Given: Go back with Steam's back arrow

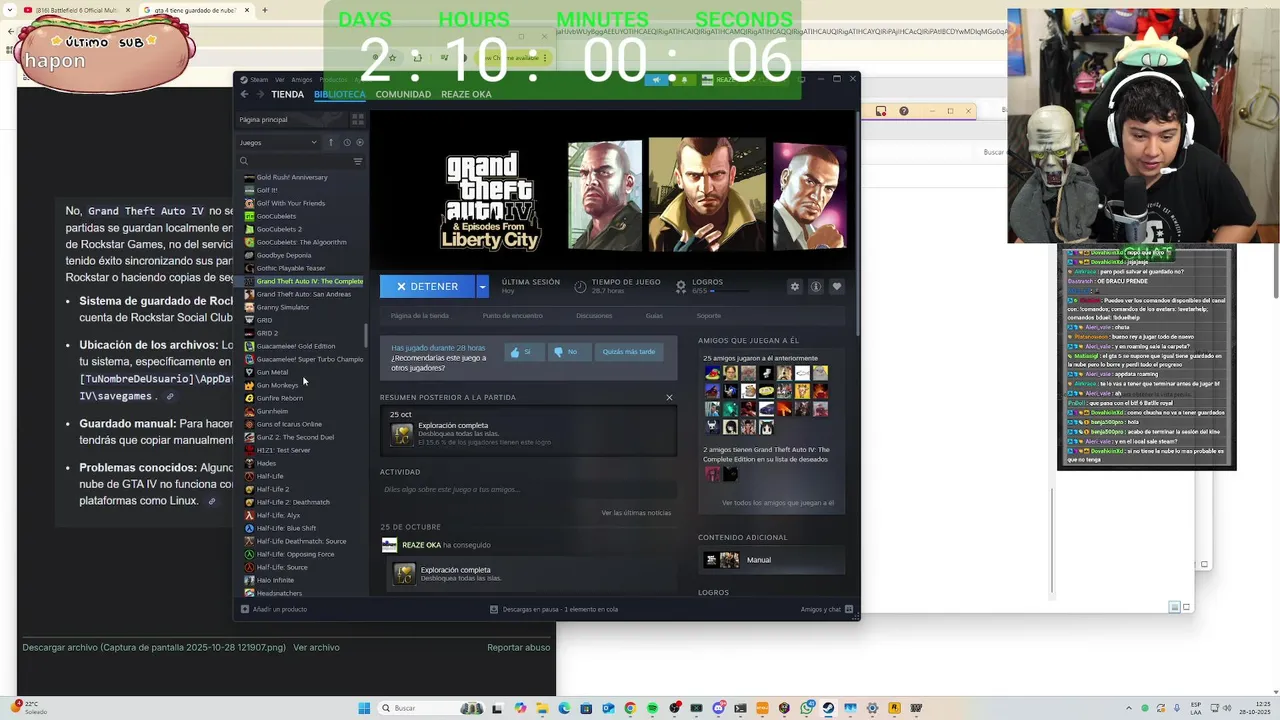Looking at the screenshot, I should [244, 94].
